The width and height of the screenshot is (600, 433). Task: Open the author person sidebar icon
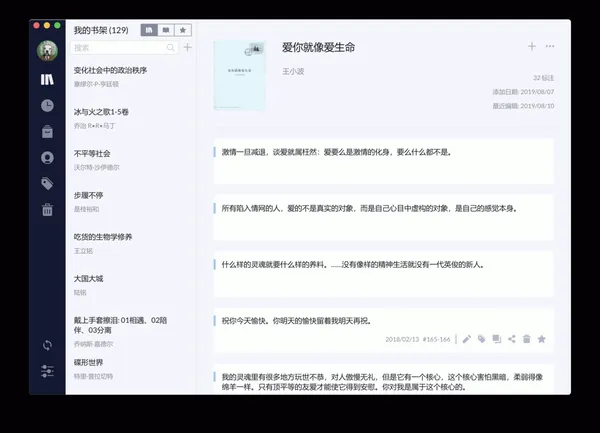point(47,158)
